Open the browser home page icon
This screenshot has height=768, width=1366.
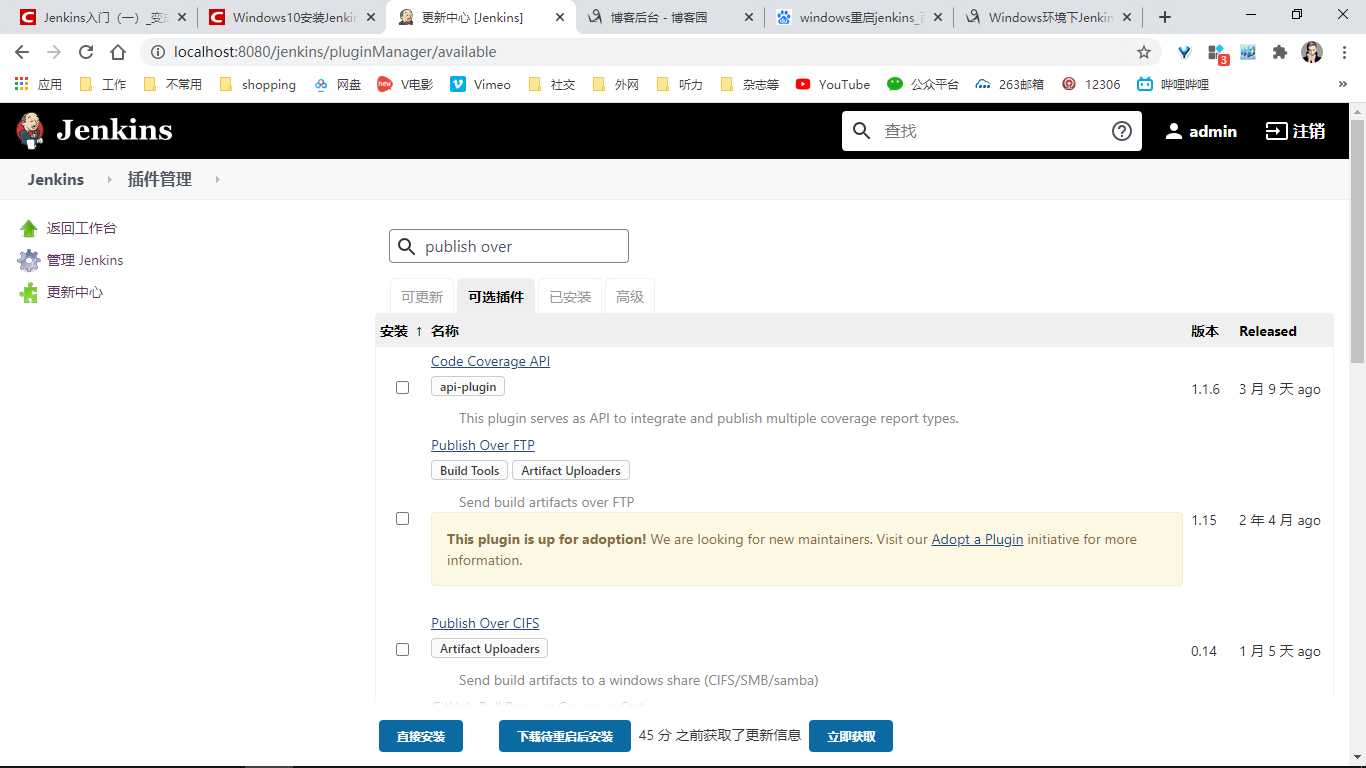pyautogui.click(x=118, y=52)
